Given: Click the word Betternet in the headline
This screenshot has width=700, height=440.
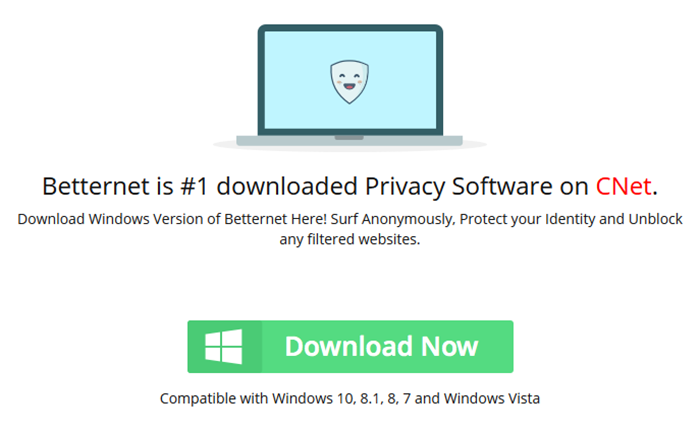Looking at the screenshot, I should [x=93, y=186].
